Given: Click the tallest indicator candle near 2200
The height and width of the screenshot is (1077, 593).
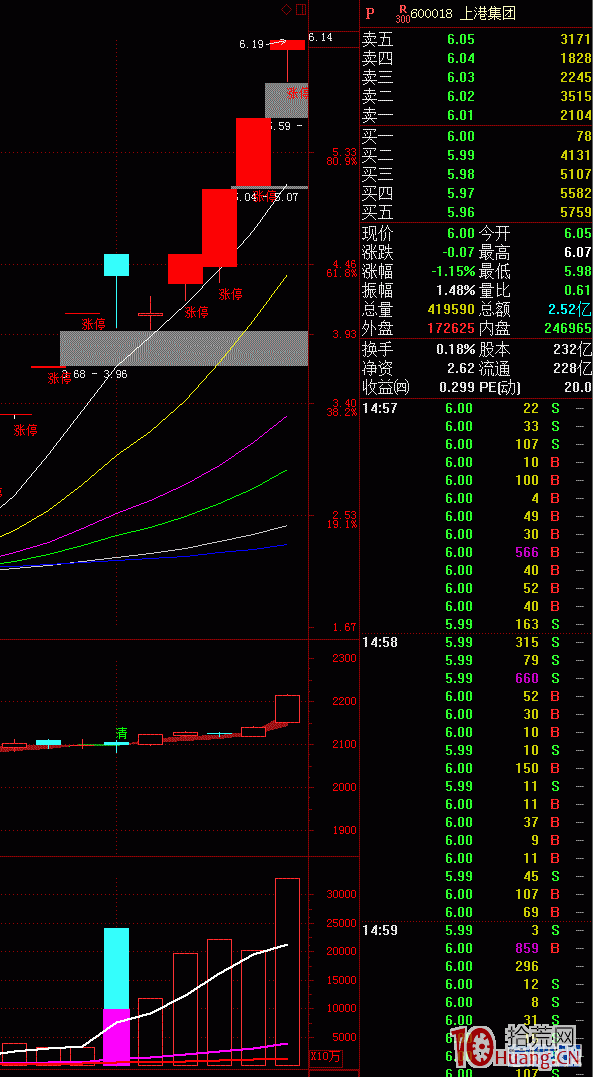Looking at the screenshot, I should (x=287, y=709).
